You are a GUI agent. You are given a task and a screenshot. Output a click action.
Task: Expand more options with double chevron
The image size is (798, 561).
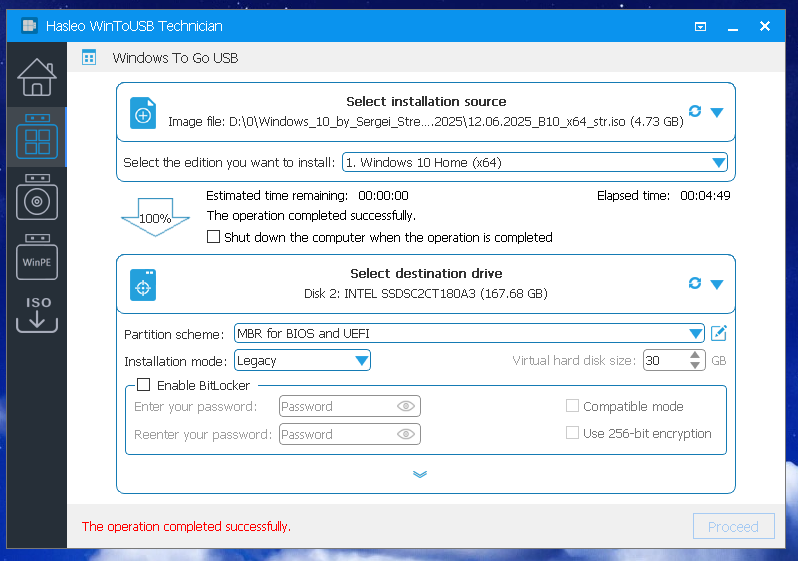(420, 474)
